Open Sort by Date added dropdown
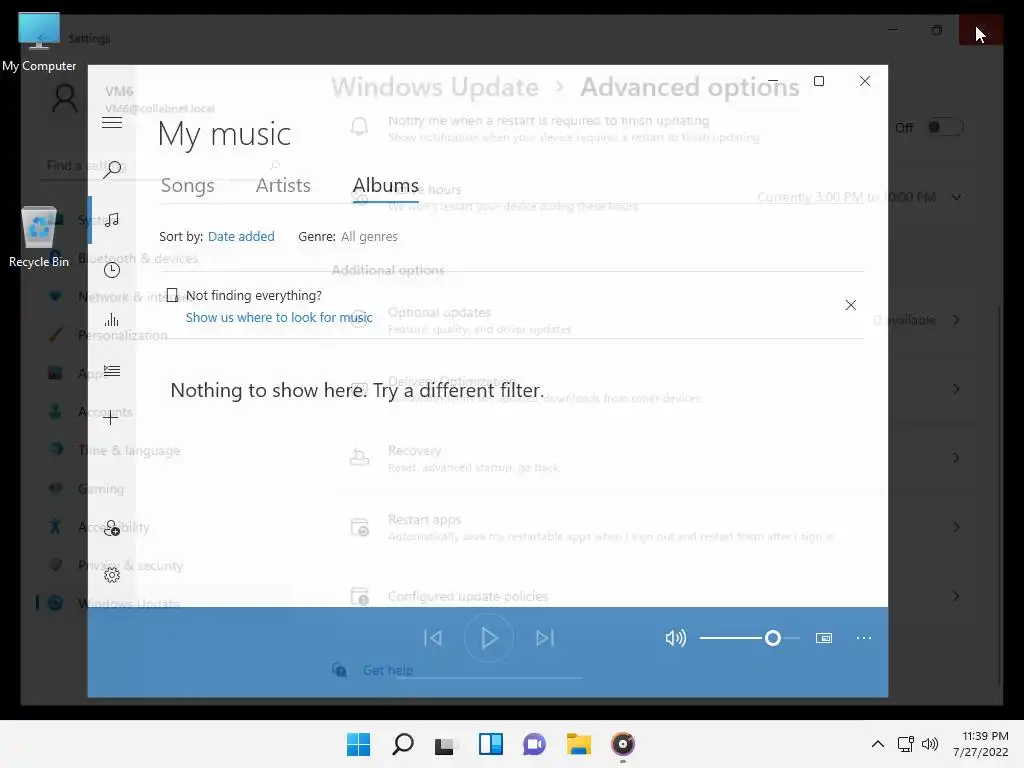This screenshot has width=1024, height=768. [241, 236]
